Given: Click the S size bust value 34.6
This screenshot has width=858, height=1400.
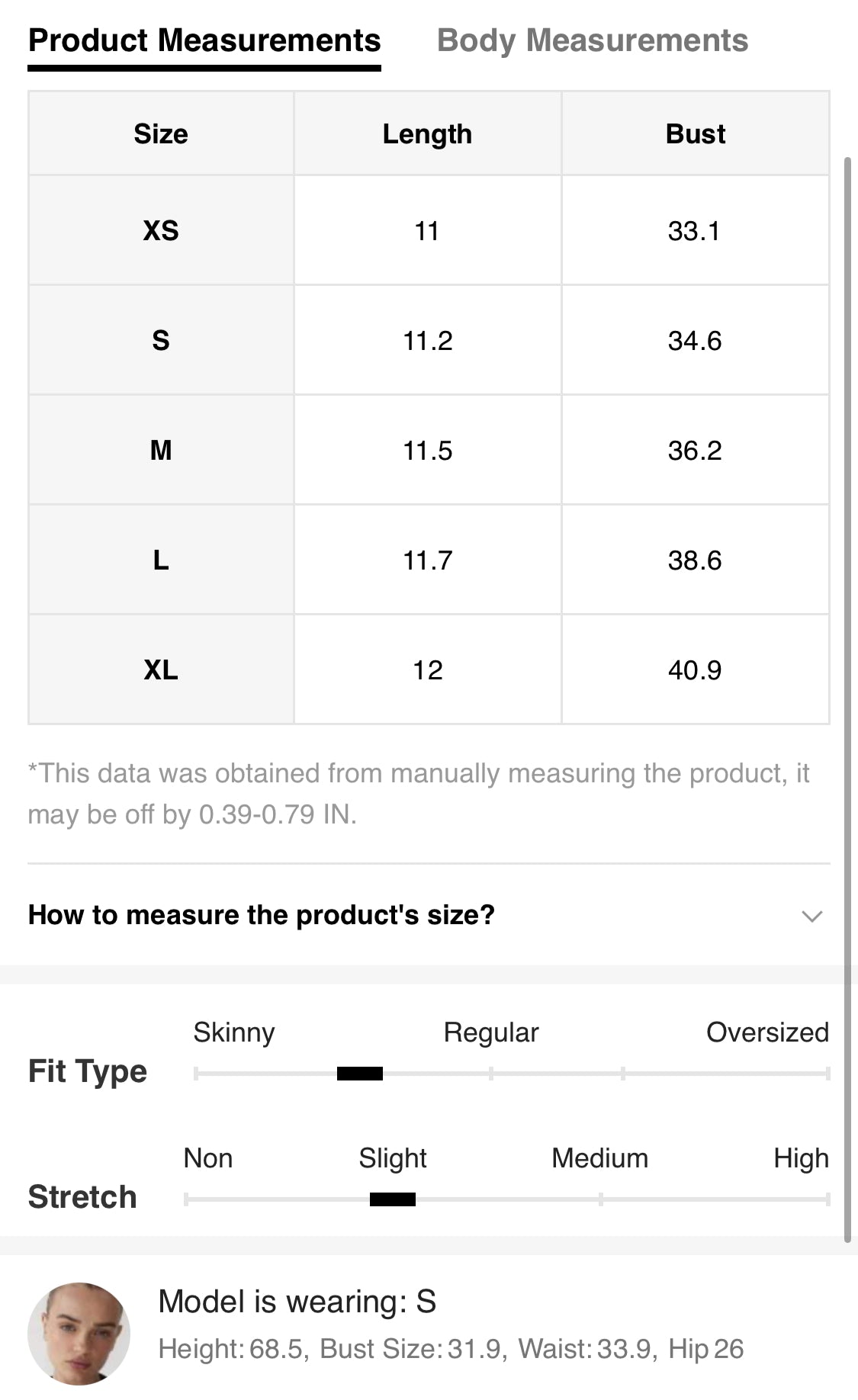Looking at the screenshot, I should click(695, 340).
